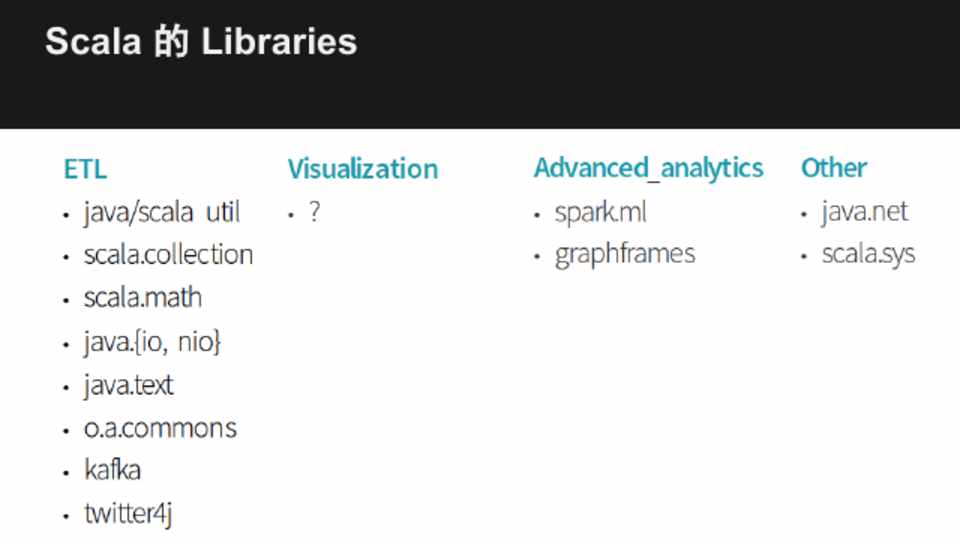Screen dimensions: 960x540
Task: Click the Visualization heading
Action: (363, 169)
